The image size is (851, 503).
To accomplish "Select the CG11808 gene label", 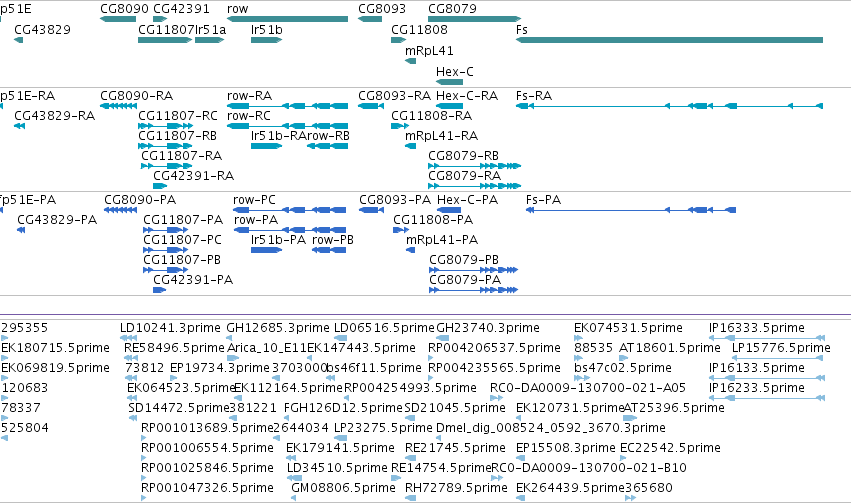I will (420, 29).
